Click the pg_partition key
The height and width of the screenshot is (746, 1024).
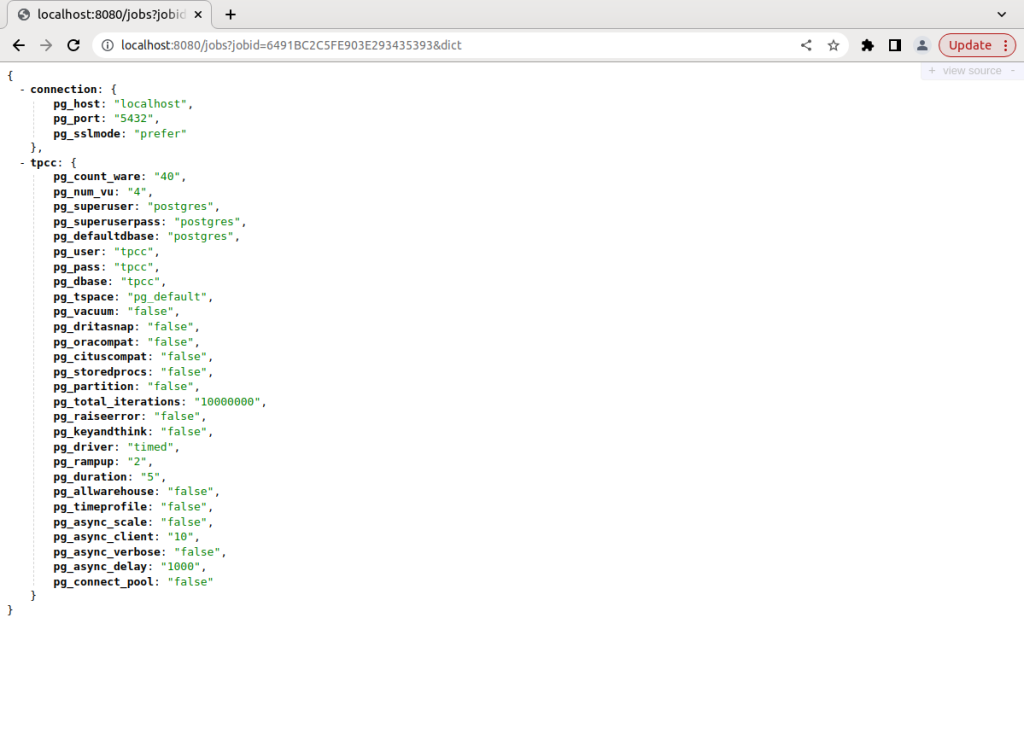93,386
